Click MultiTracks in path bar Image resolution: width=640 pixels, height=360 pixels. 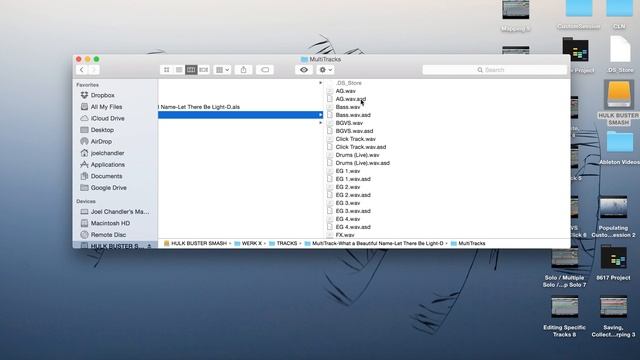click(x=468, y=243)
